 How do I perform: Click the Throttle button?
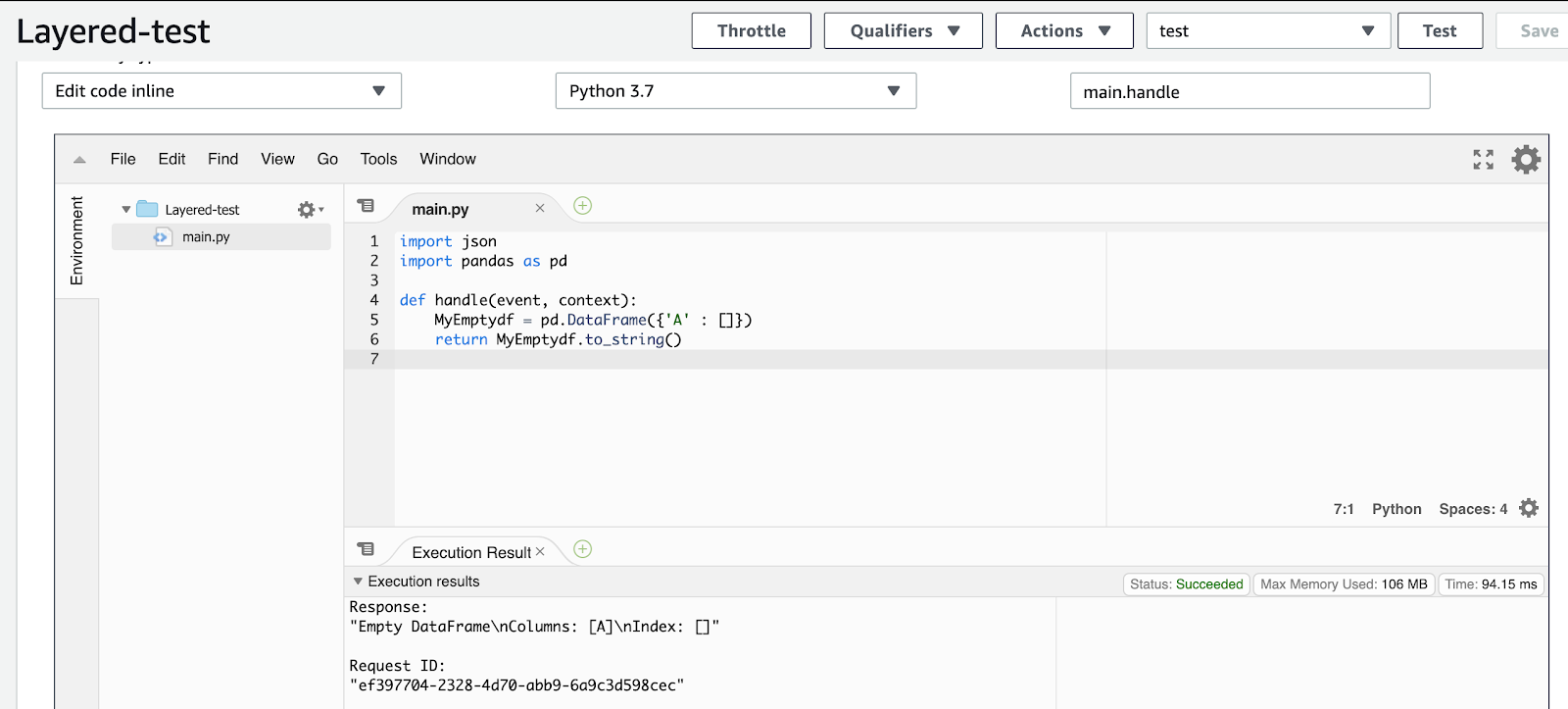click(751, 30)
